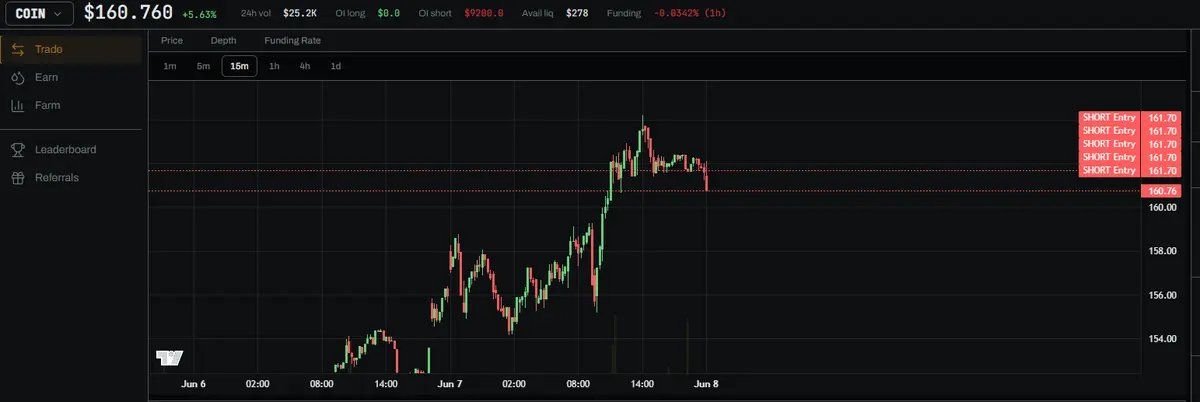The width and height of the screenshot is (1200, 402).
Task: Select the Price chart tab
Action: pos(172,40)
